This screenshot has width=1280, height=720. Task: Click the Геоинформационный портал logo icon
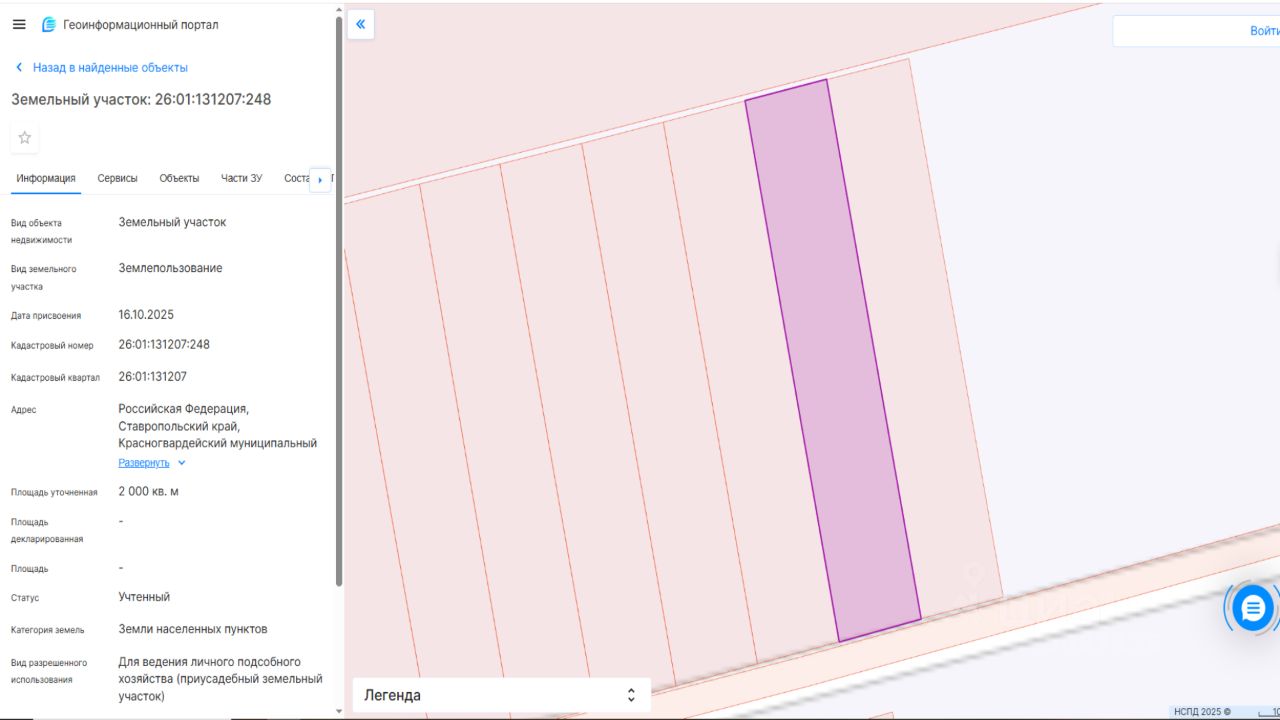(x=48, y=25)
